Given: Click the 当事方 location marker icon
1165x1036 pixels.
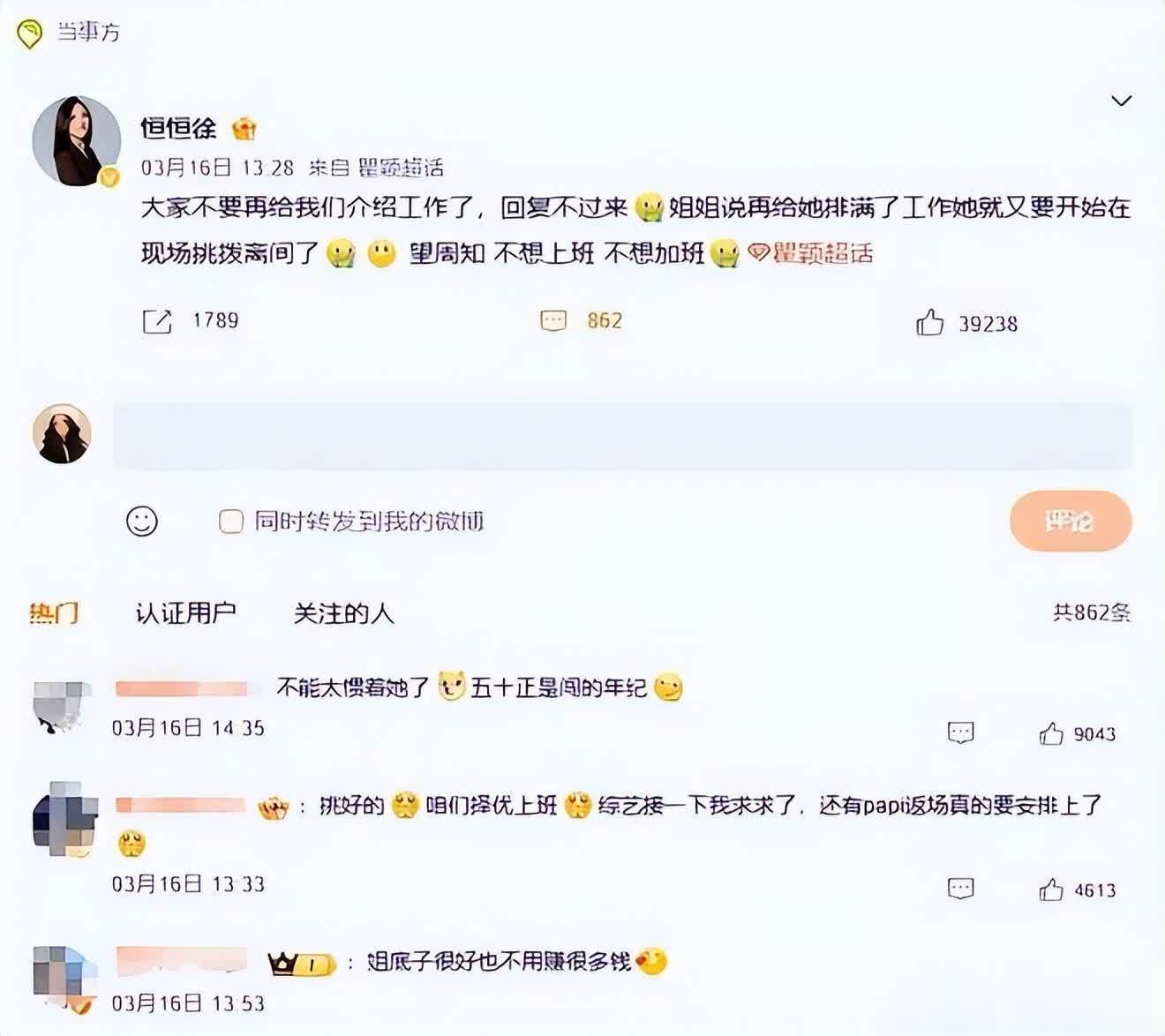Looking at the screenshot, I should coord(30,34).
